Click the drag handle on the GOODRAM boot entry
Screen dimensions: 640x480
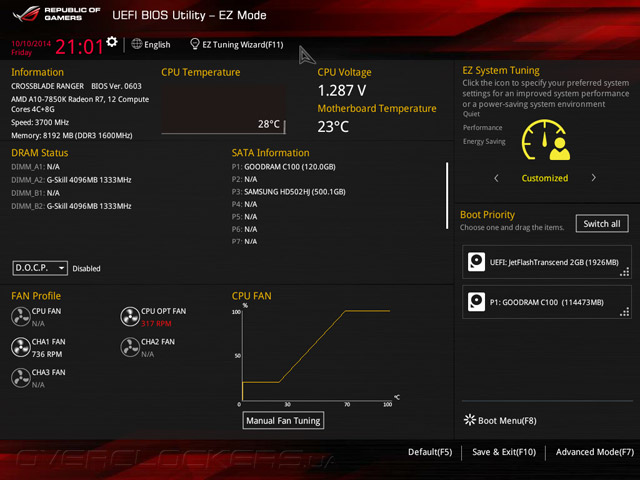click(x=624, y=312)
